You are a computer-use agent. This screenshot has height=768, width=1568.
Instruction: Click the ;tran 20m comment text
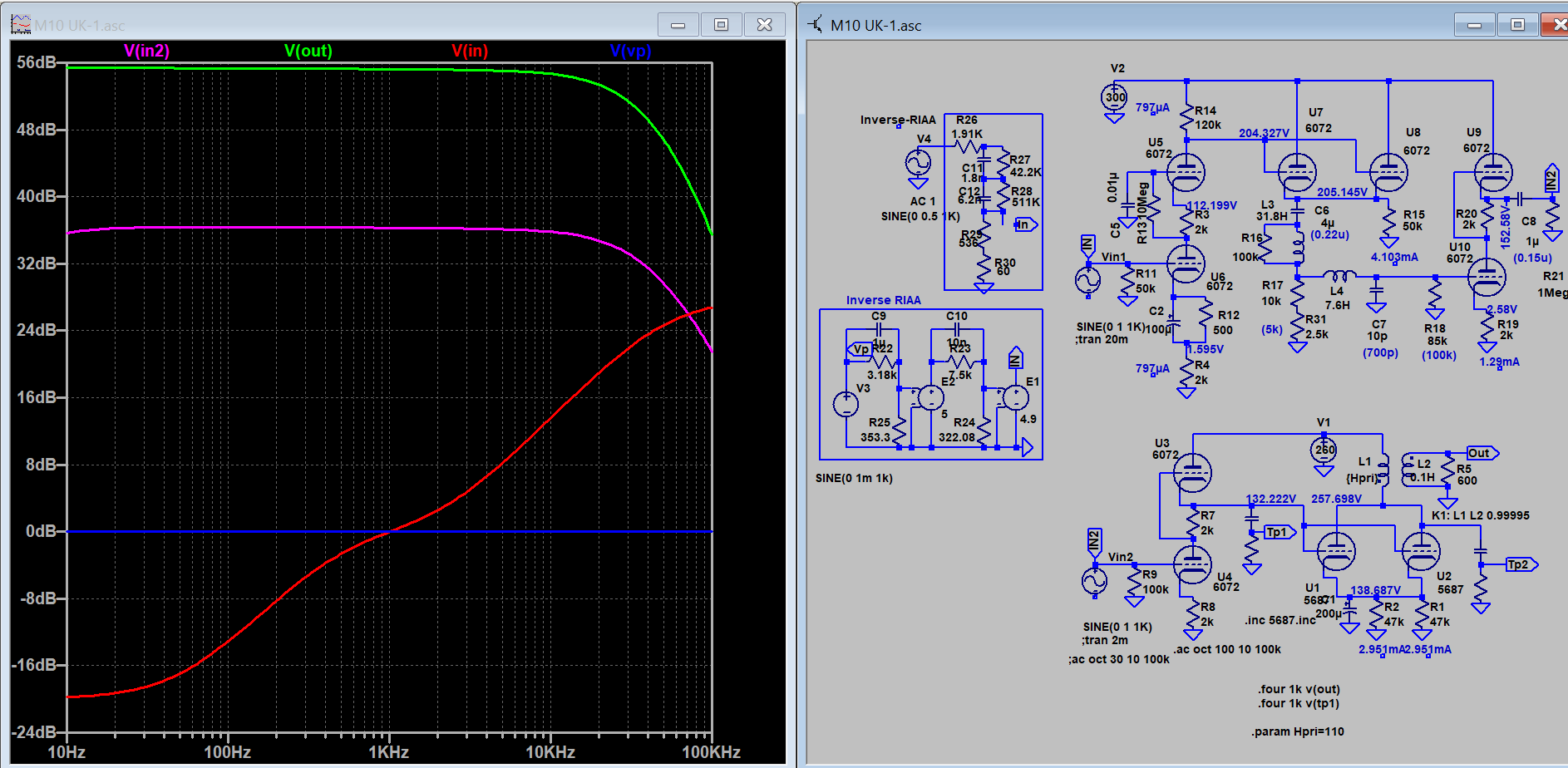1102,339
